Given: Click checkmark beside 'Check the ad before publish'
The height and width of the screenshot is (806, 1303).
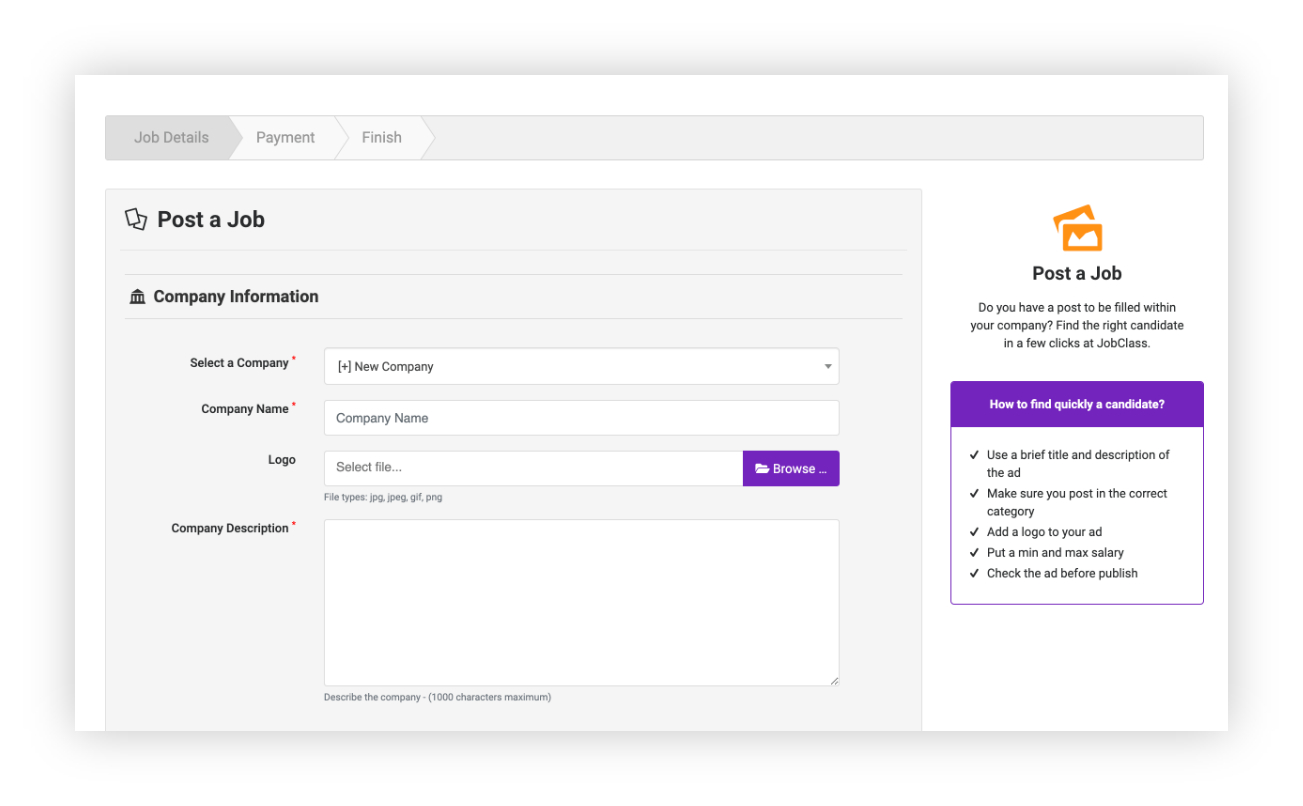Looking at the screenshot, I should [974, 574].
